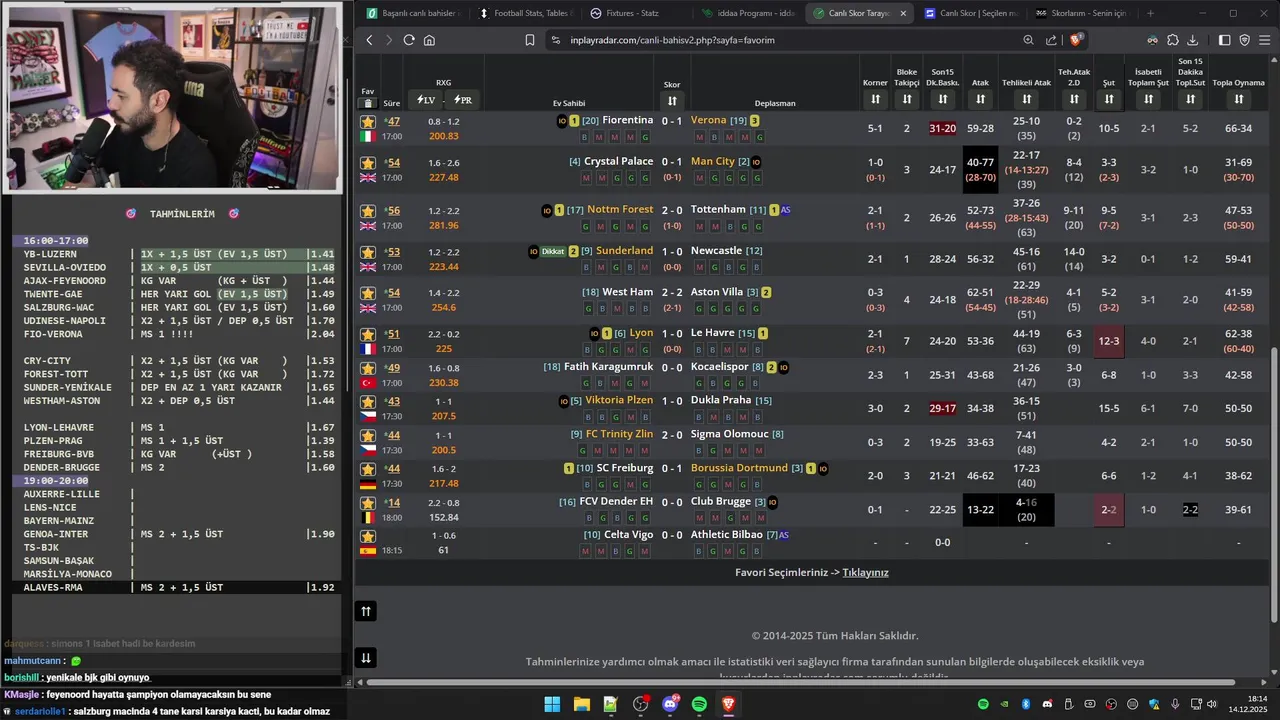Open the browser downloads icon
Image resolution: width=1280 pixels, height=720 pixels.
click(x=1194, y=40)
